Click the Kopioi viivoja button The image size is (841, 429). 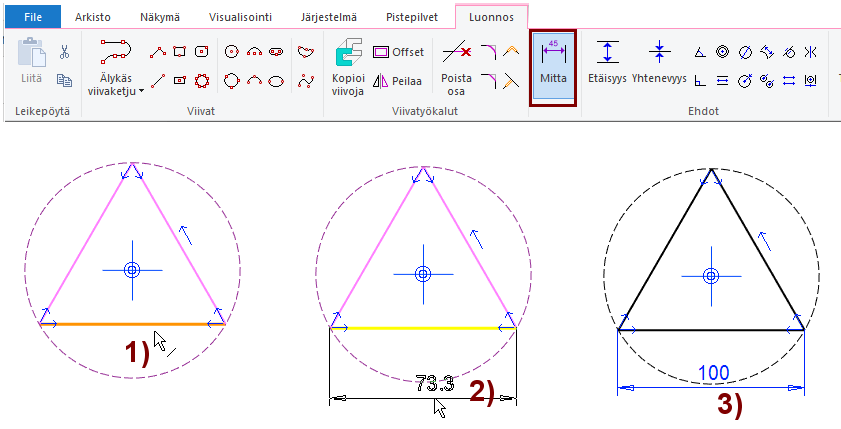[348, 67]
